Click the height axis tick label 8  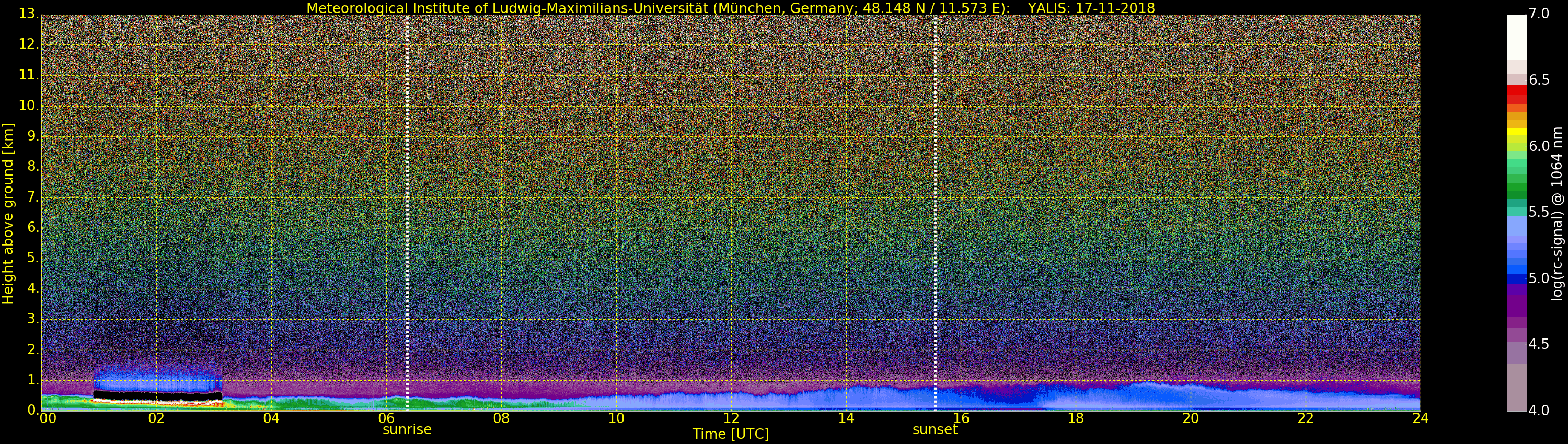(x=33, y=167)
